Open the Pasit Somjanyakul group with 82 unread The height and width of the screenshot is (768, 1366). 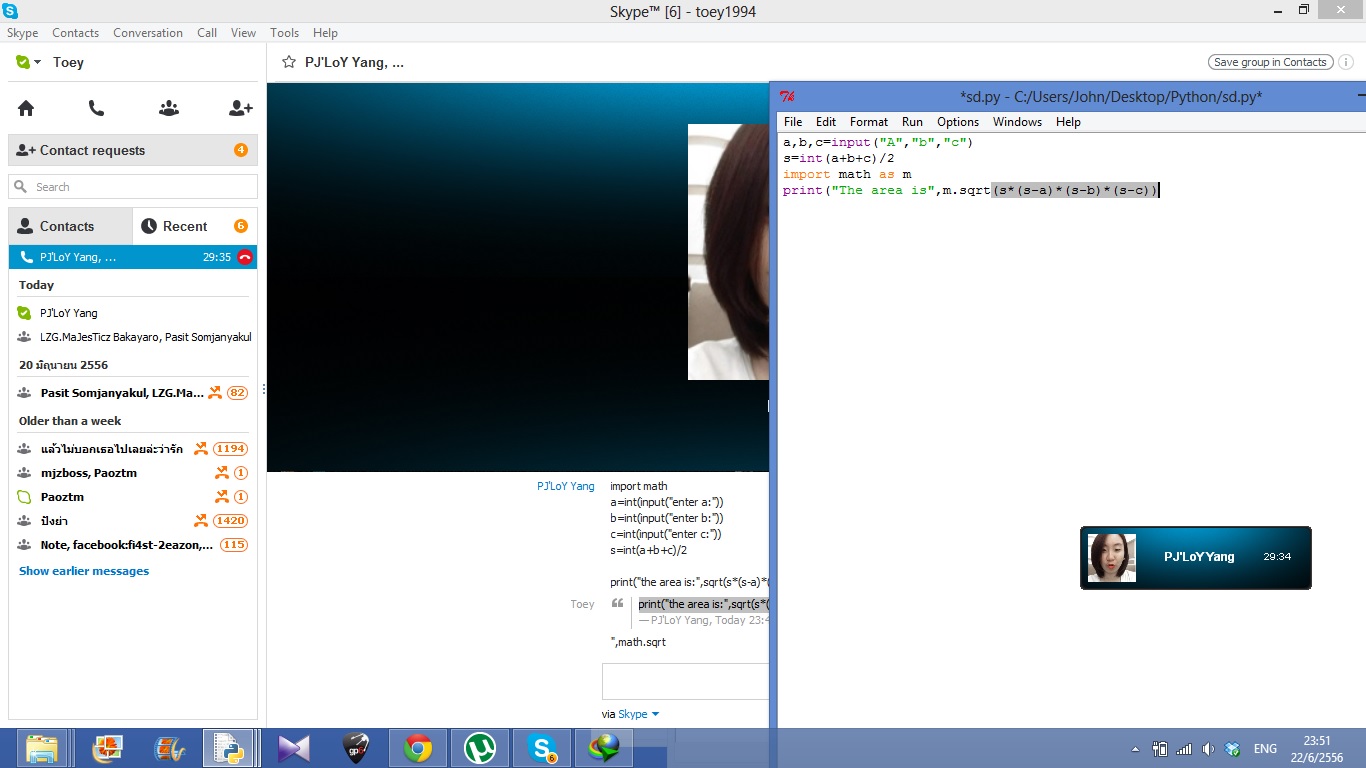(133, 393)
